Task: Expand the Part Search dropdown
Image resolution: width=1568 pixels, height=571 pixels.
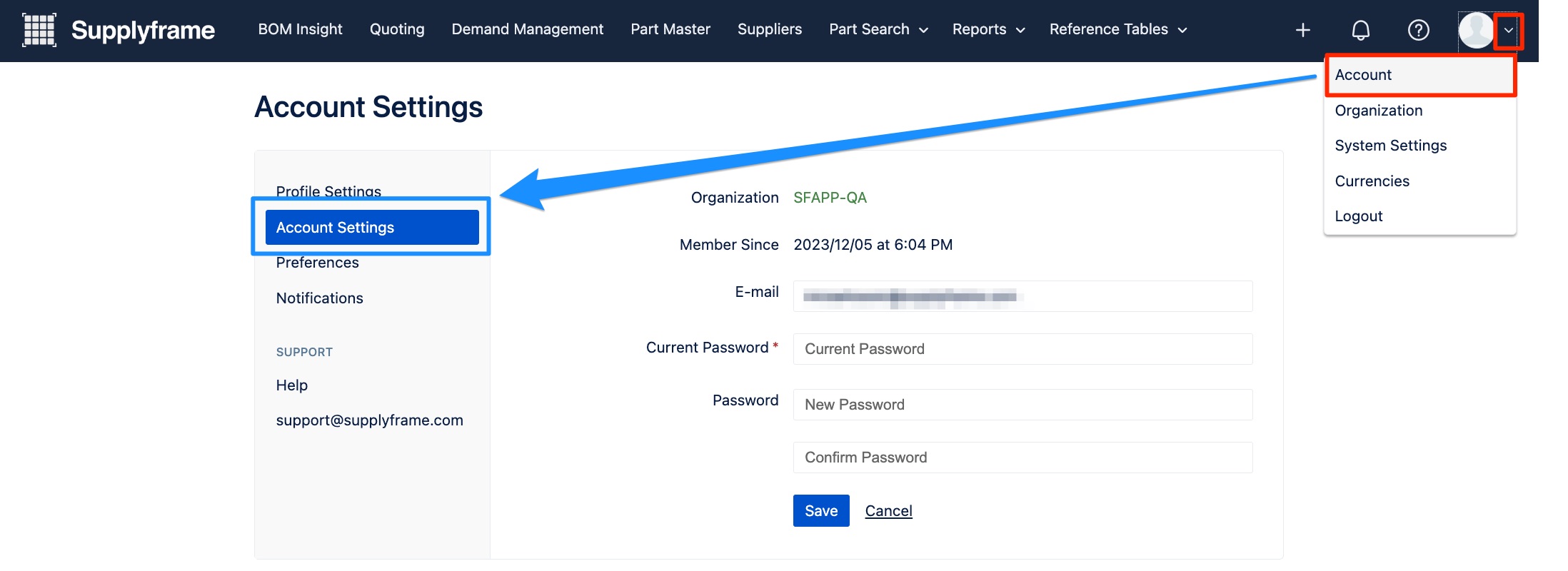Action: pyautogui.click(x=878, y=29)
